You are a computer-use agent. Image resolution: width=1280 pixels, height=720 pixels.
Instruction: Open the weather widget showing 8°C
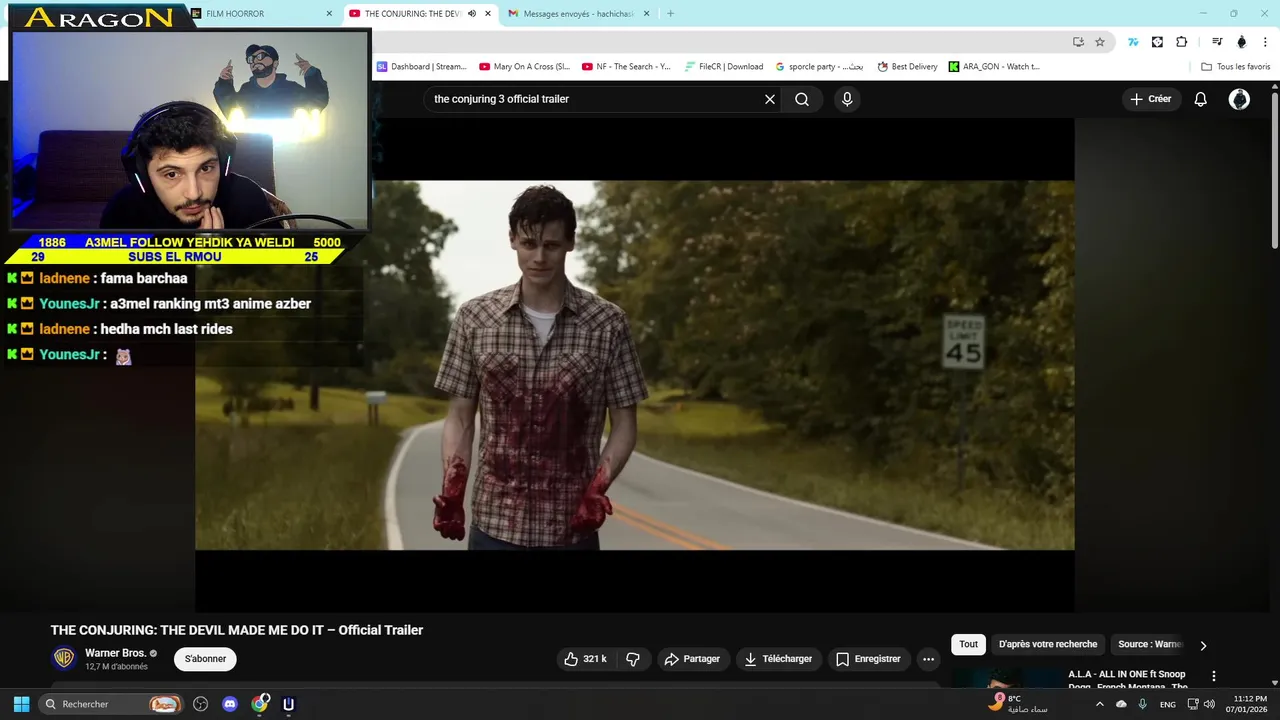coord(1017,704)
